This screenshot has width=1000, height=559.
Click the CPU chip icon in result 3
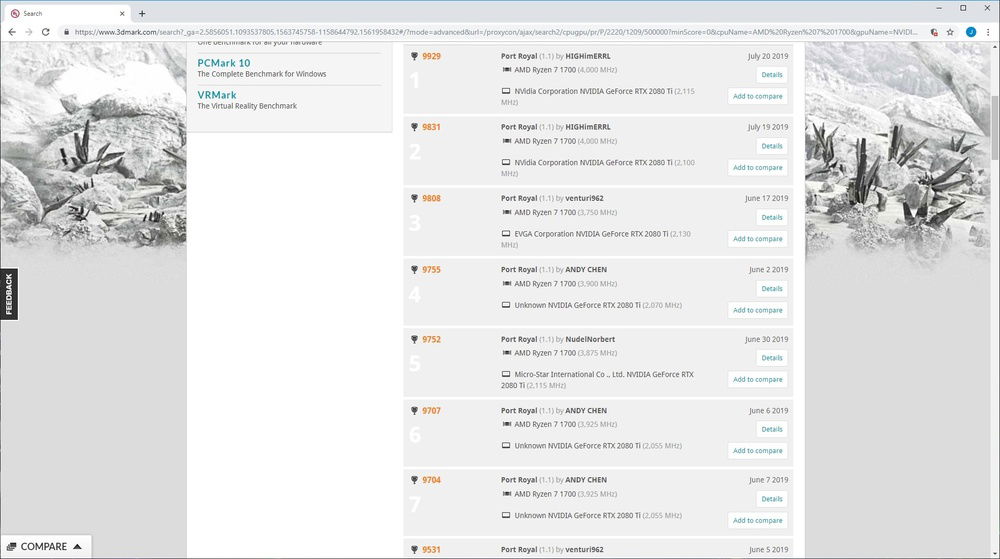506,213
